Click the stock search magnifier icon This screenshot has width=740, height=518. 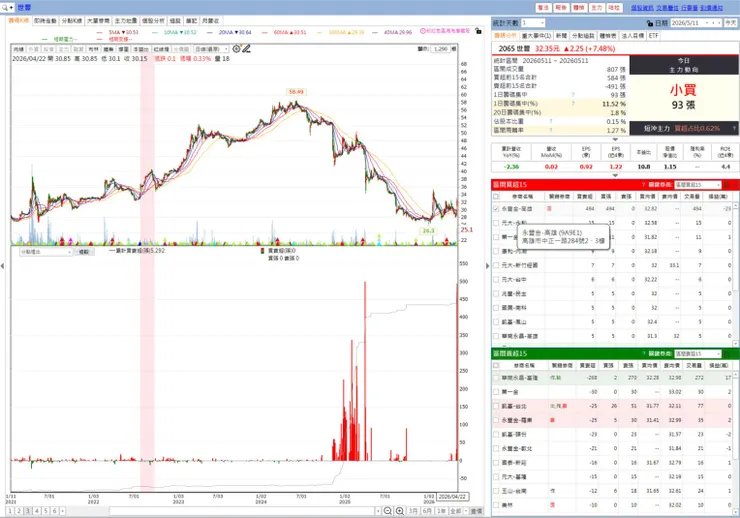[5, 8]
